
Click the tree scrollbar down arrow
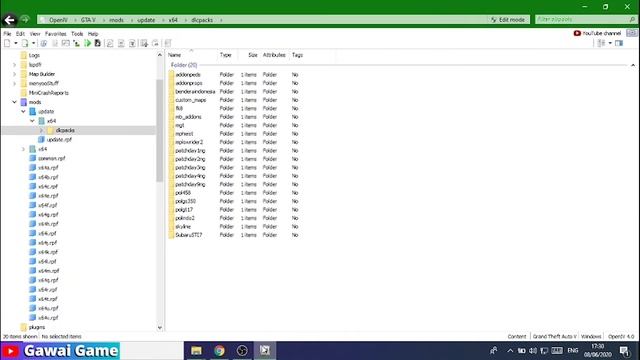tap(160, 327)
